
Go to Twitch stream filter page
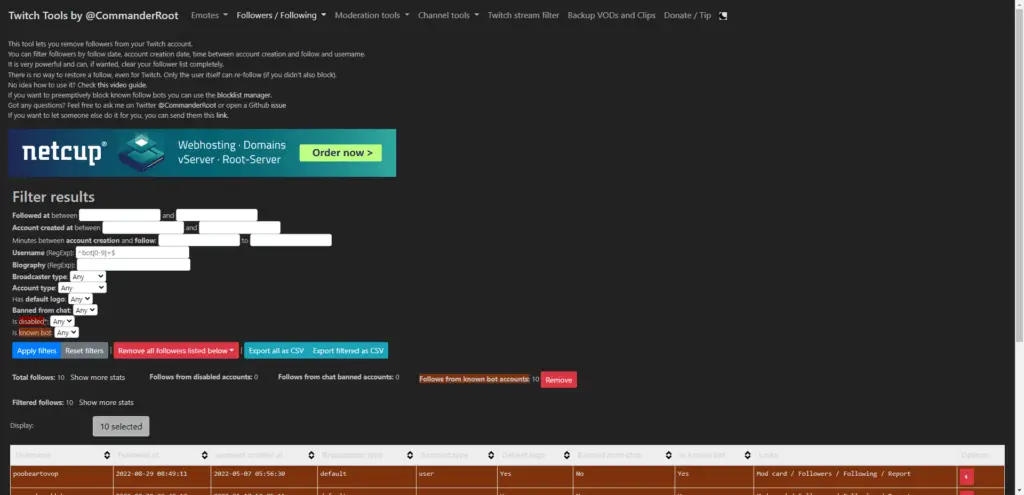524,15
